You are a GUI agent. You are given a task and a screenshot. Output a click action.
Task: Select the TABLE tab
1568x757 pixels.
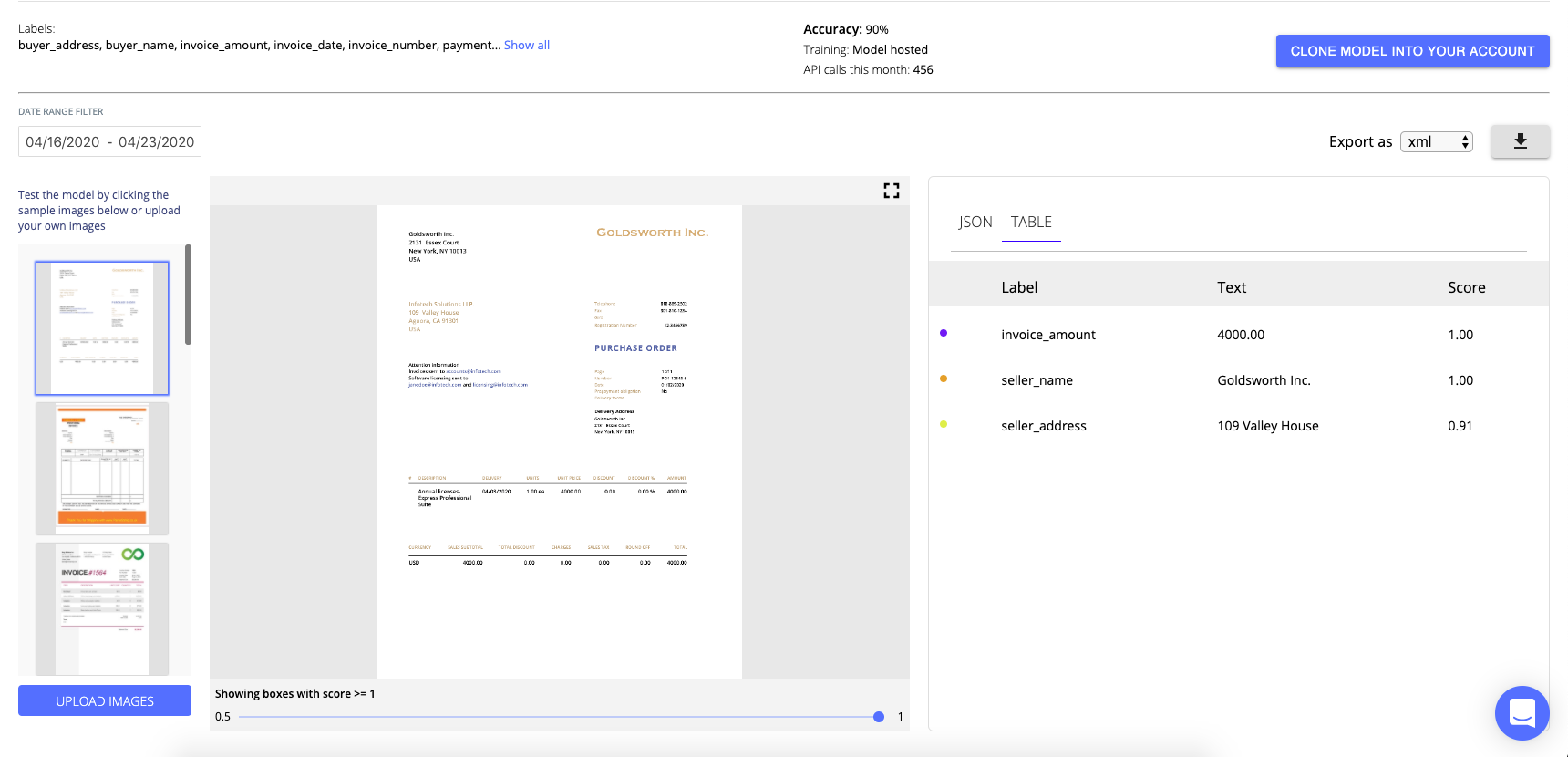[x=1031, y=222]
